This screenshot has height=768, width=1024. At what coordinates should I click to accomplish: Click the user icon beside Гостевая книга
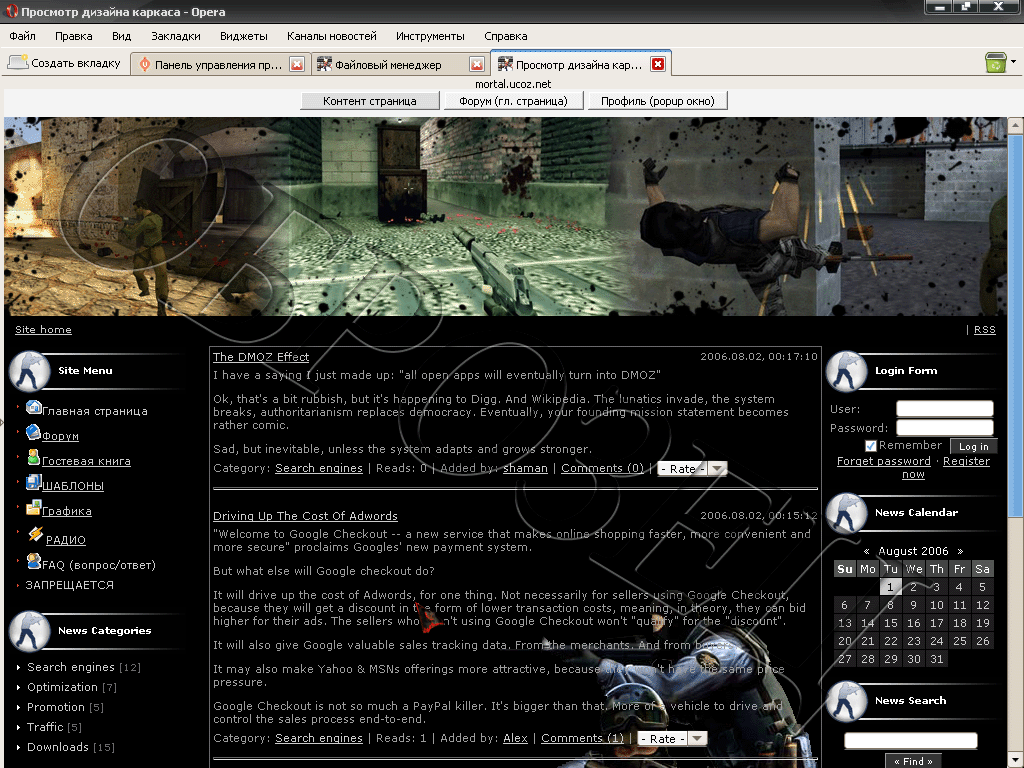pos(33,457)
